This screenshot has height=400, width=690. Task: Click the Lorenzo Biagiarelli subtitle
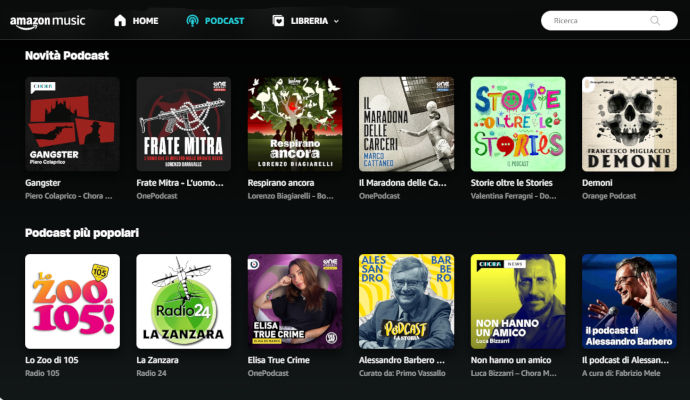click(x=290, y=196)
